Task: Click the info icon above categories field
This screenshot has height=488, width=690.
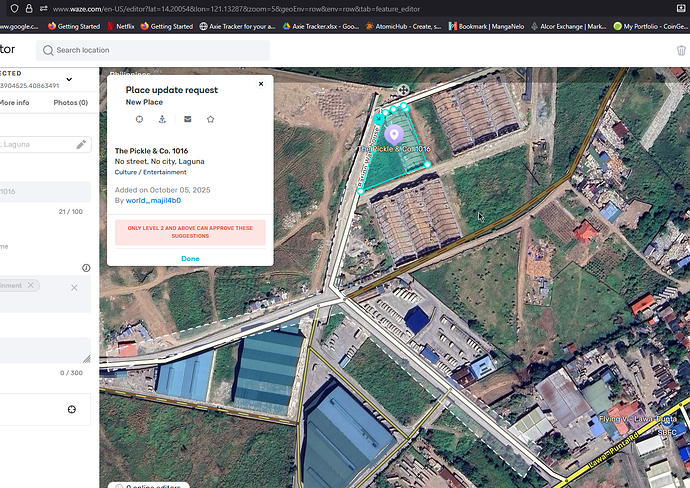Action: tap(86, 268)
